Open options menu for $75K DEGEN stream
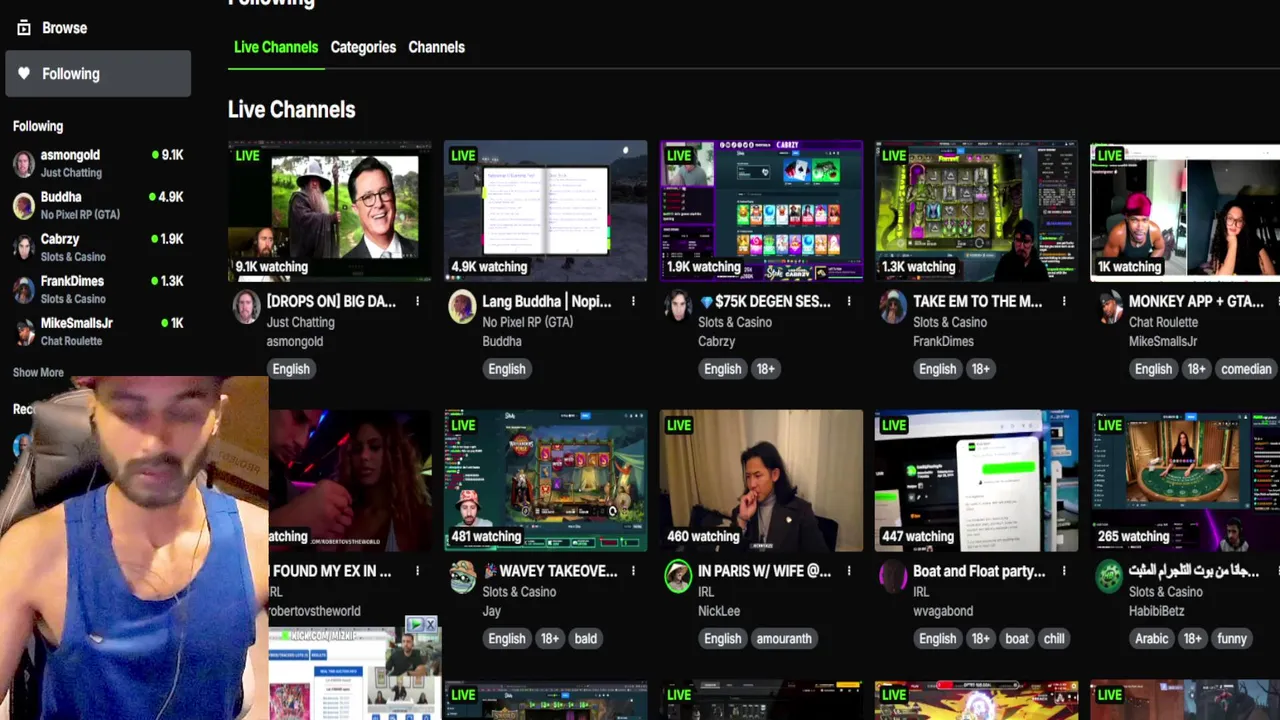 point(849,301)
